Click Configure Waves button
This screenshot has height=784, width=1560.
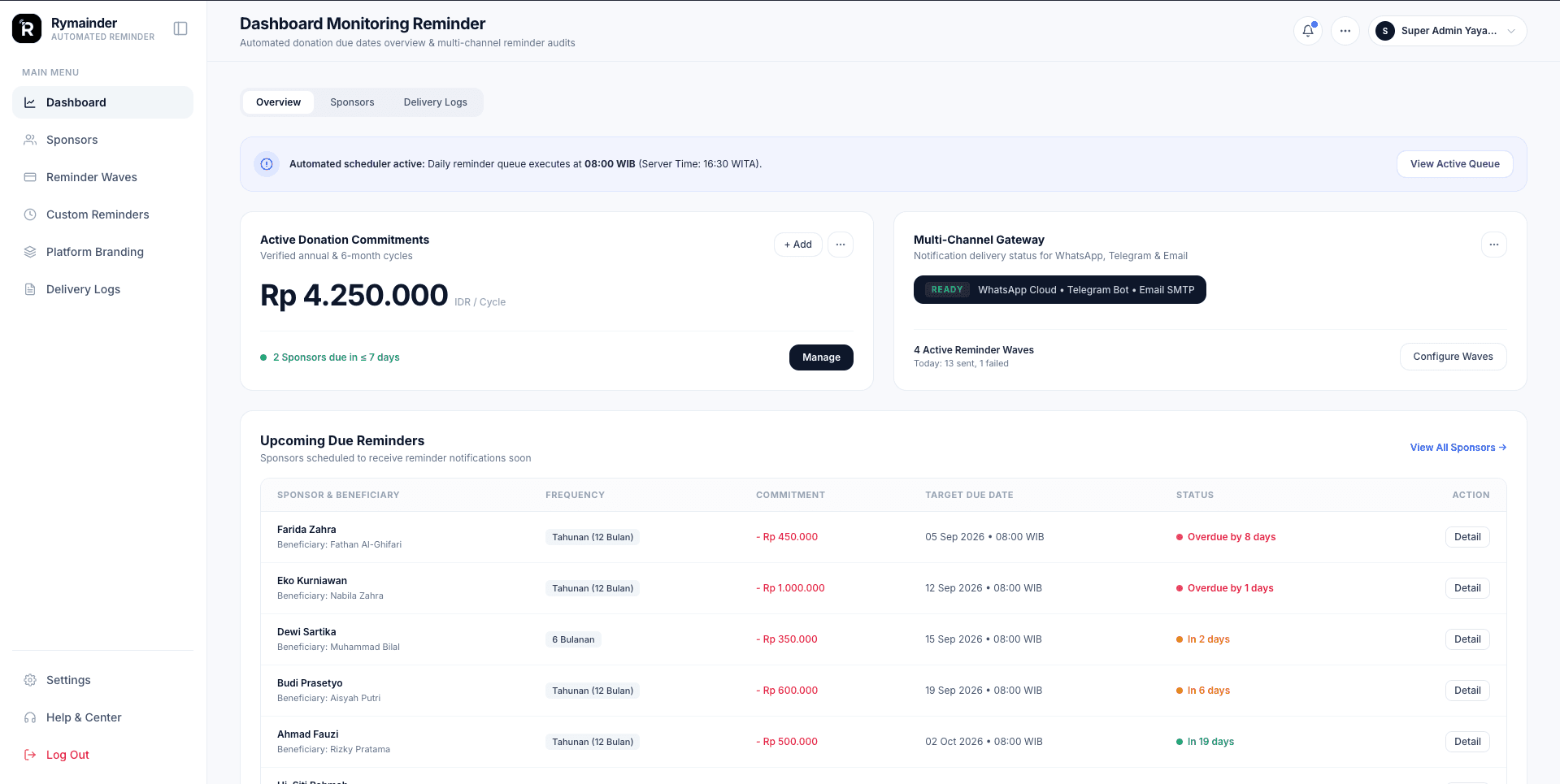click(1453, 357)
